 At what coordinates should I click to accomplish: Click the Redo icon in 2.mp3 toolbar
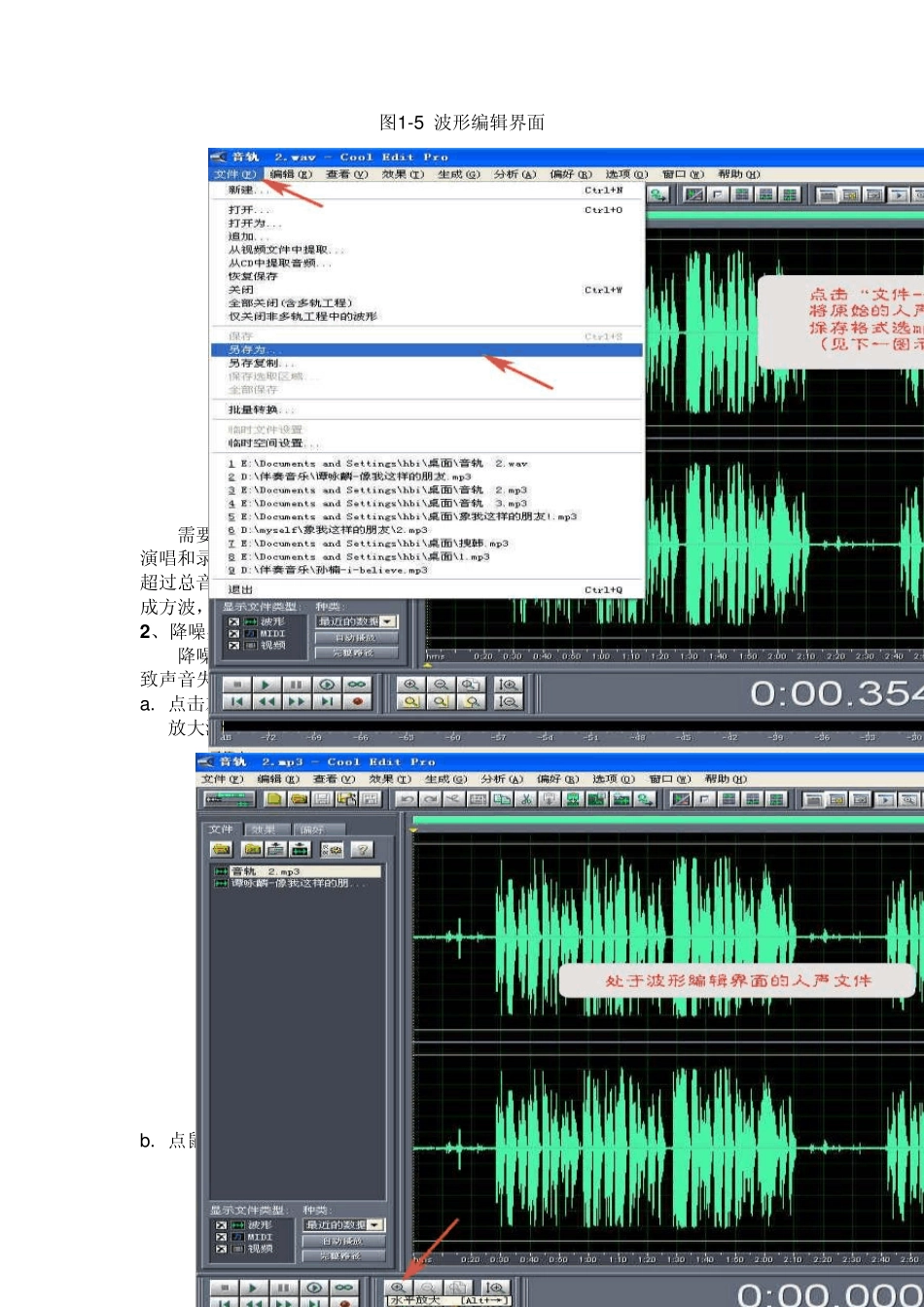[x=430, y=799]
